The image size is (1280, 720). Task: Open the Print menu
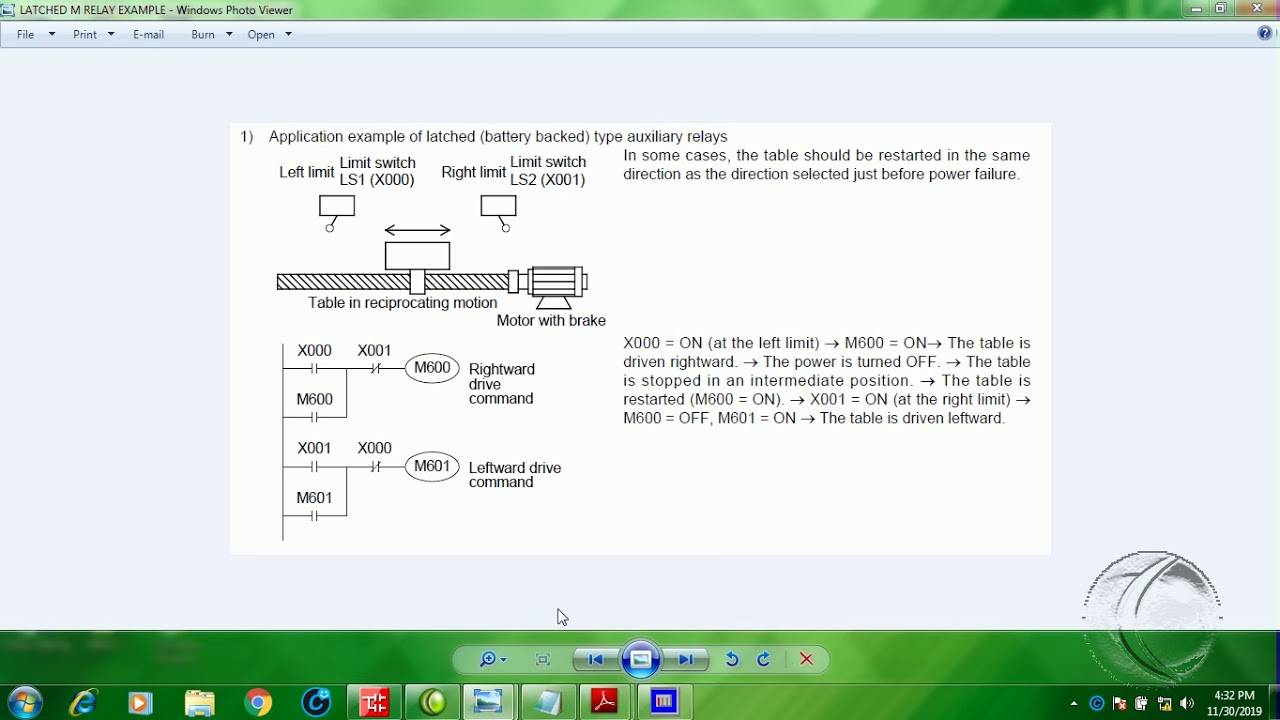(85, 34)
